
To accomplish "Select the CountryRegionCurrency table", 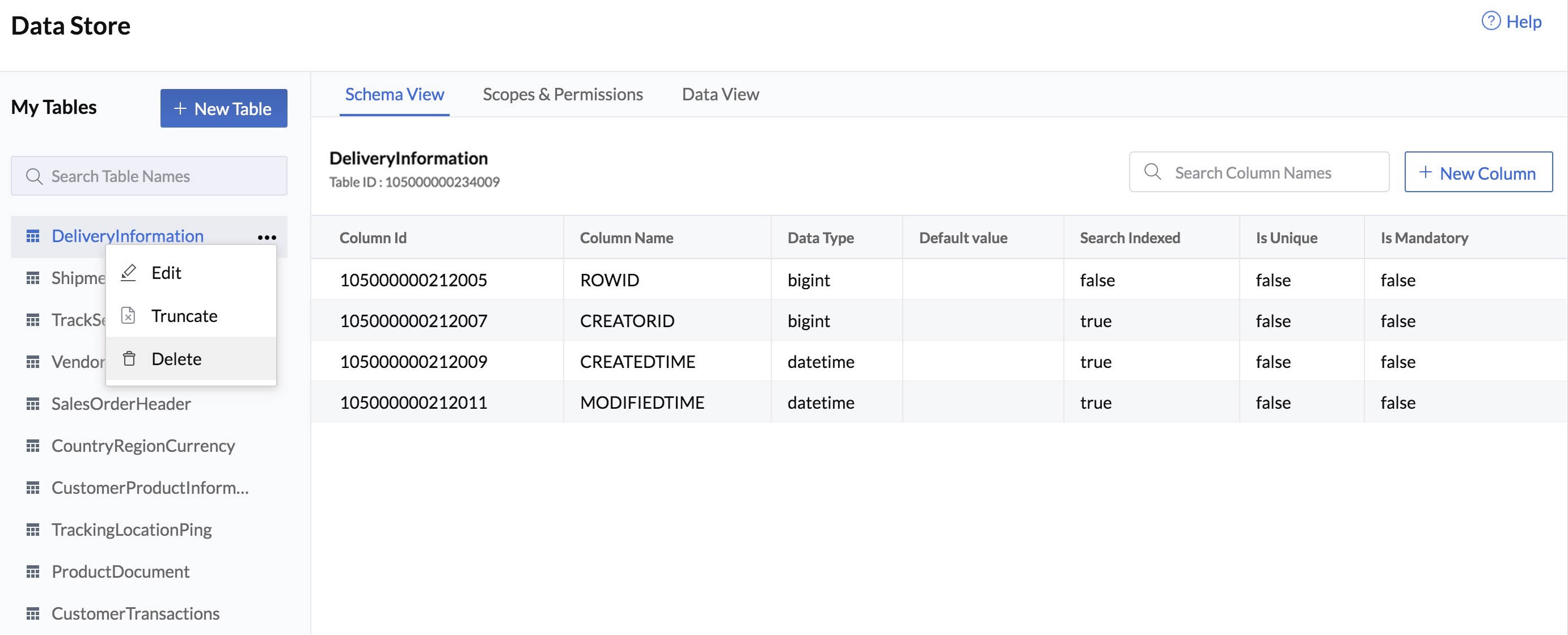I will click(x=143, y=445).
